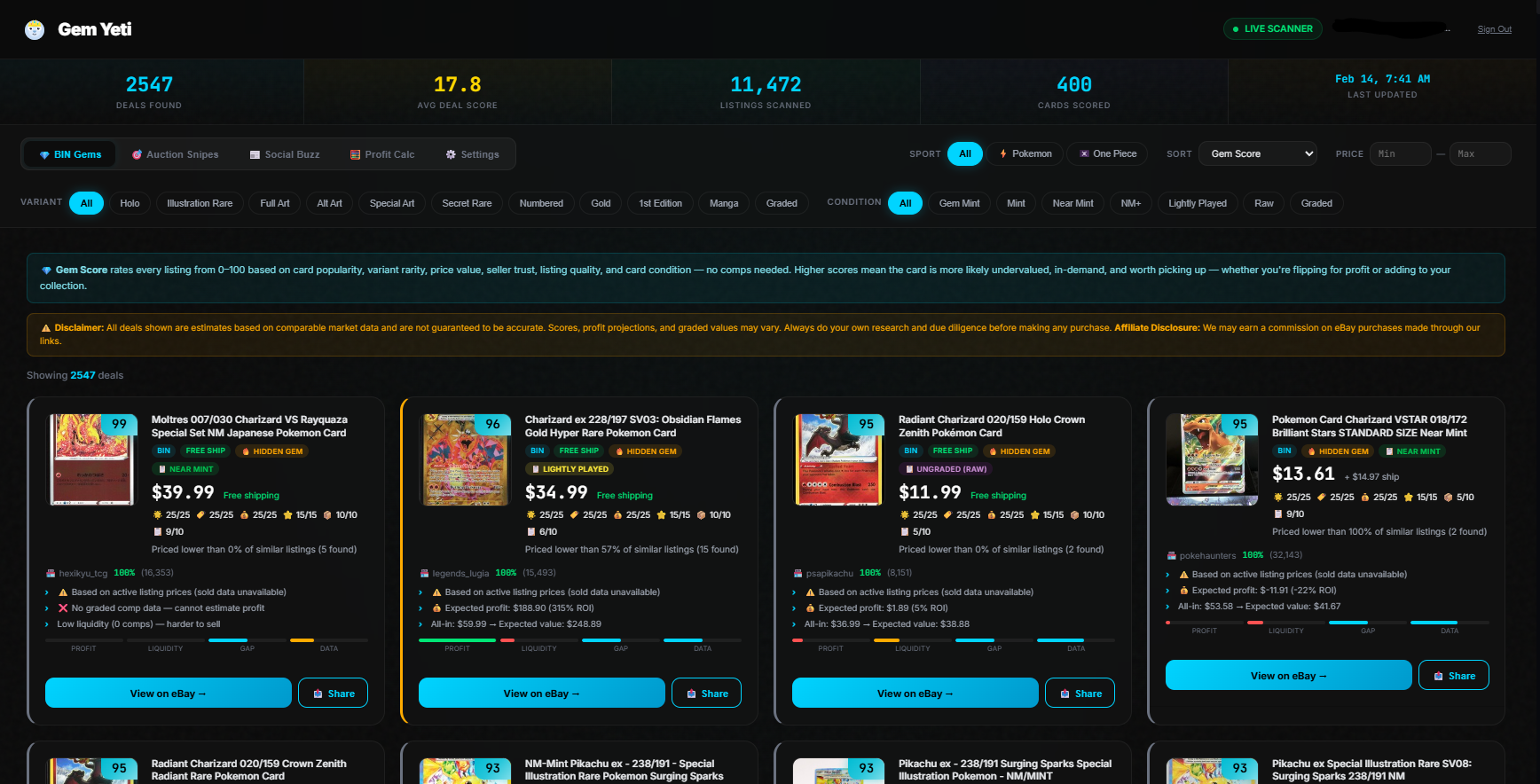View Radiant Charizard Holo Crown Zenith on eBay
This screenshot has width=1540, height=784.
[x=915, y=693]
